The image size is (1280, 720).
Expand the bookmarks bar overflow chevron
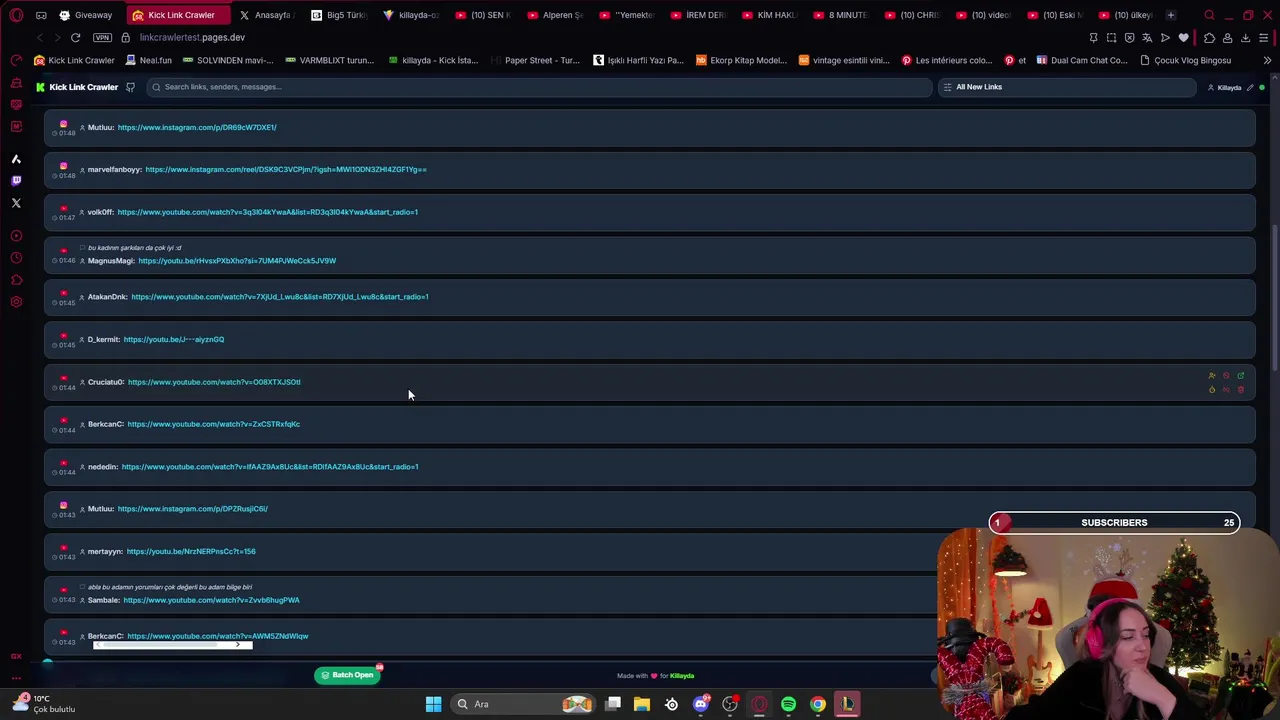click(1267, 60)
